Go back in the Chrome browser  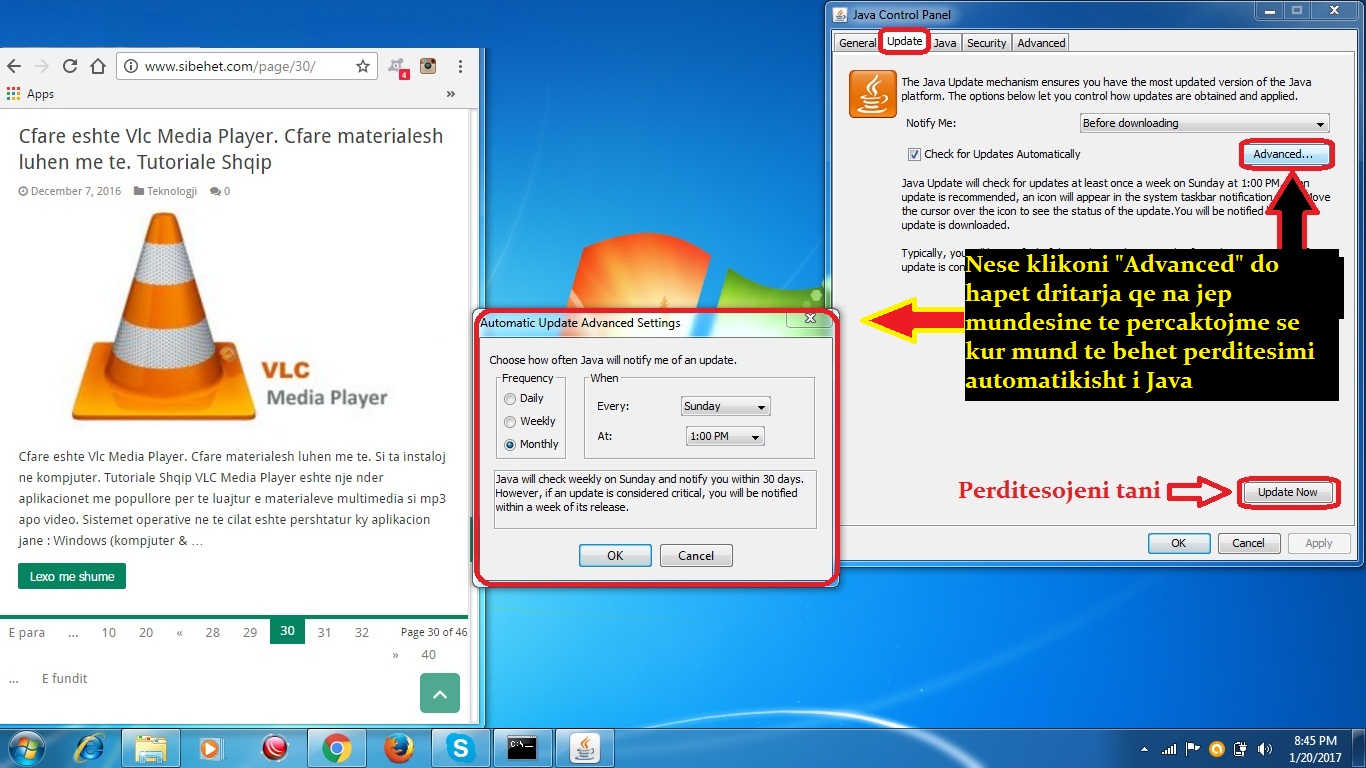click(13, 66)
